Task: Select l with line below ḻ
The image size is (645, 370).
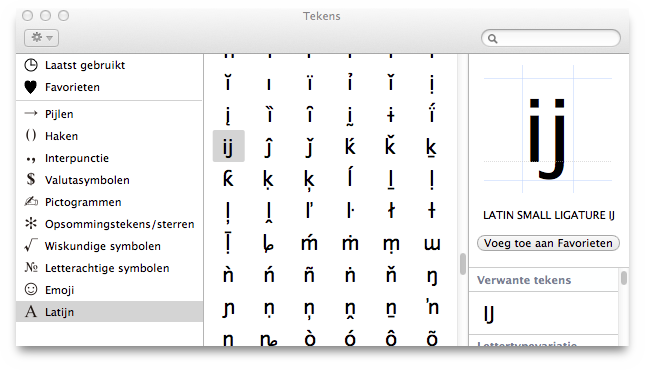Action: pyautogui.click(x=391, y=180)
